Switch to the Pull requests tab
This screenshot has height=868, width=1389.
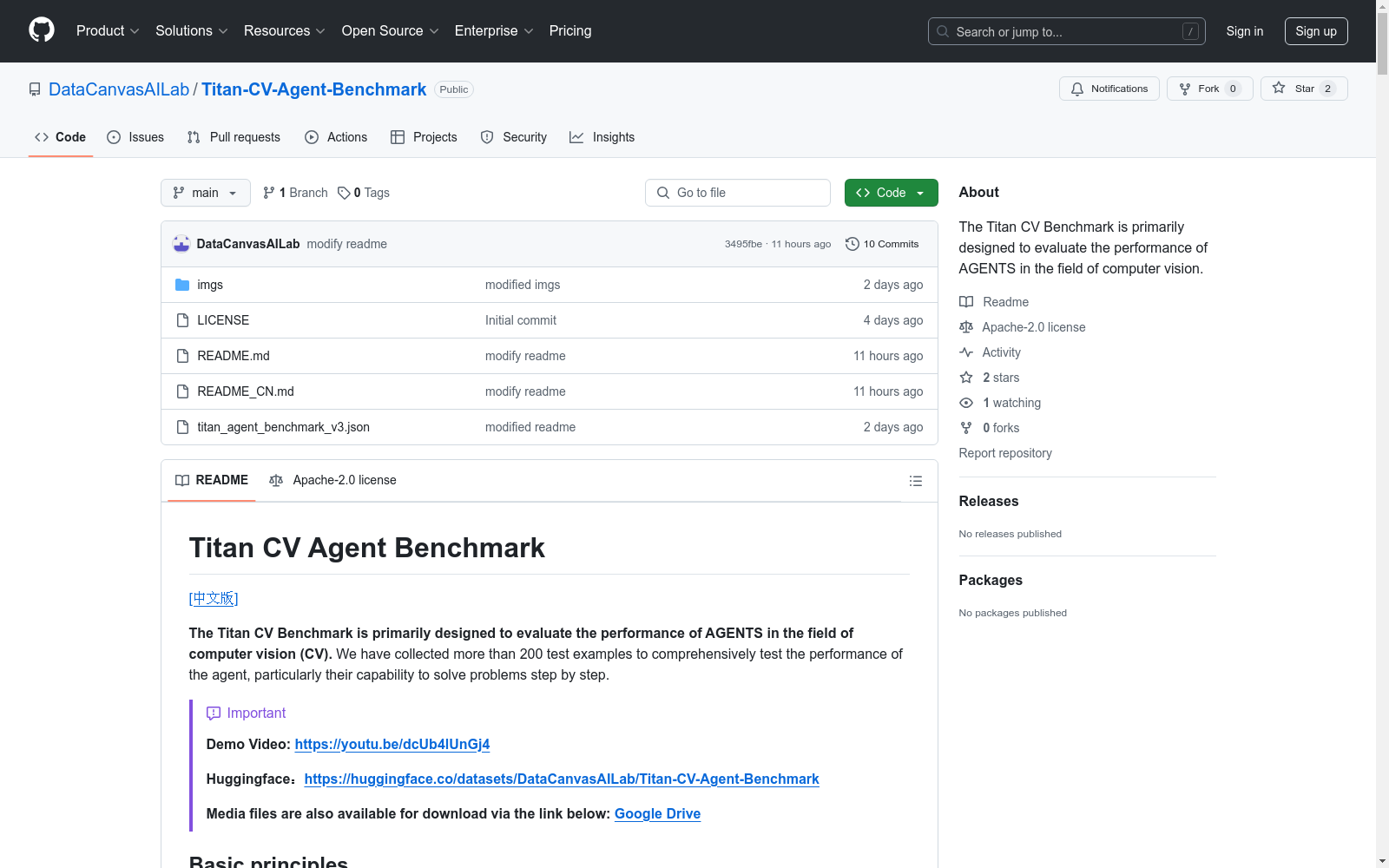tap(234, 137)
